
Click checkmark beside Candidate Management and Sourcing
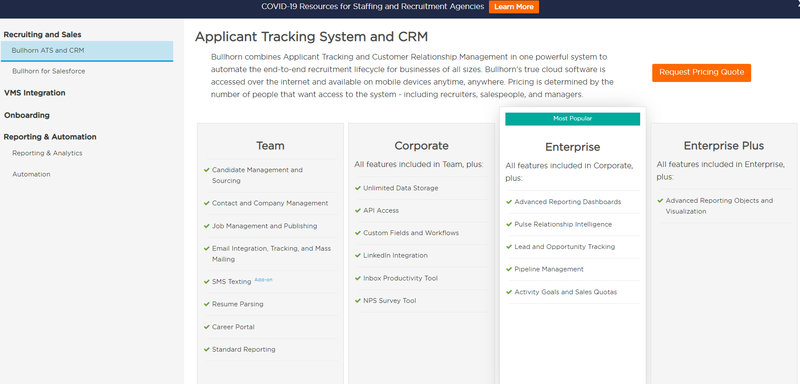(207, 170)
